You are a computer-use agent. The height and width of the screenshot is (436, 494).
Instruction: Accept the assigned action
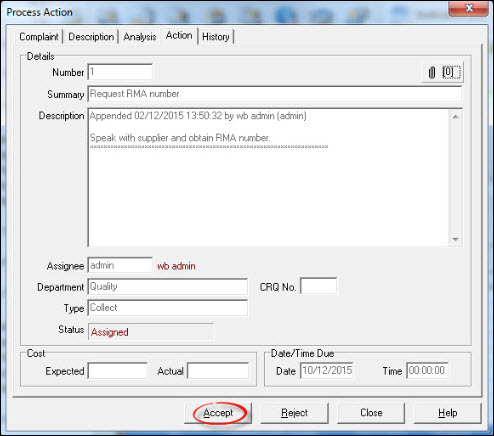pos(218,413)
